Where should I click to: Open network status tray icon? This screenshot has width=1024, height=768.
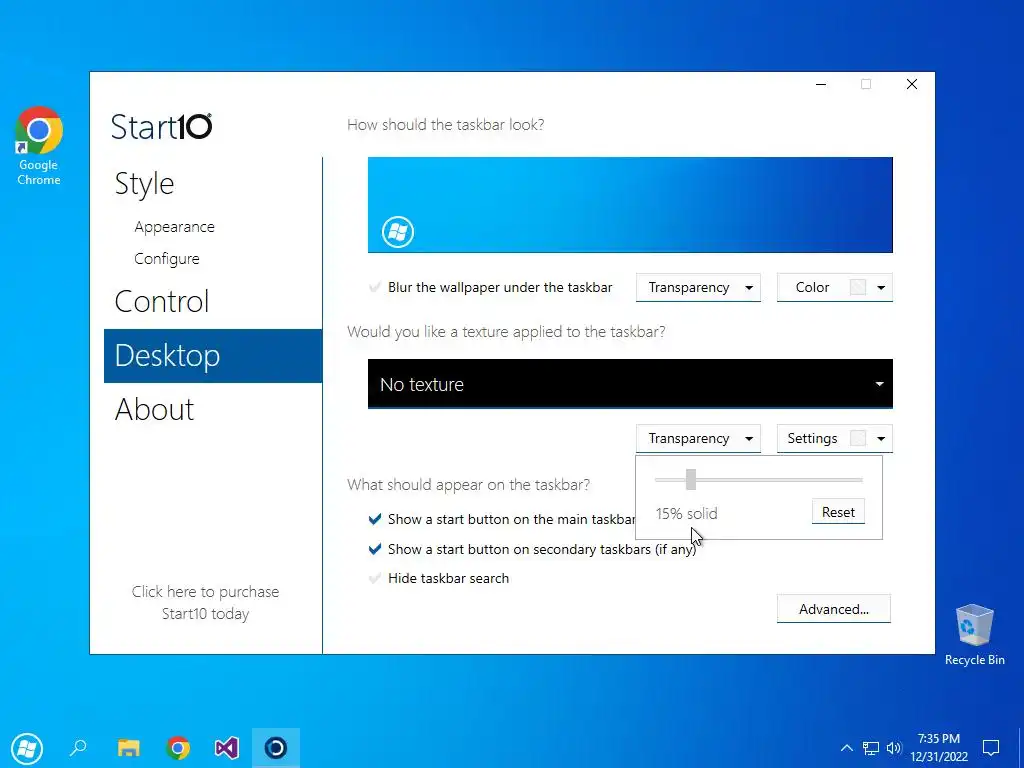[x=871, y=748]
